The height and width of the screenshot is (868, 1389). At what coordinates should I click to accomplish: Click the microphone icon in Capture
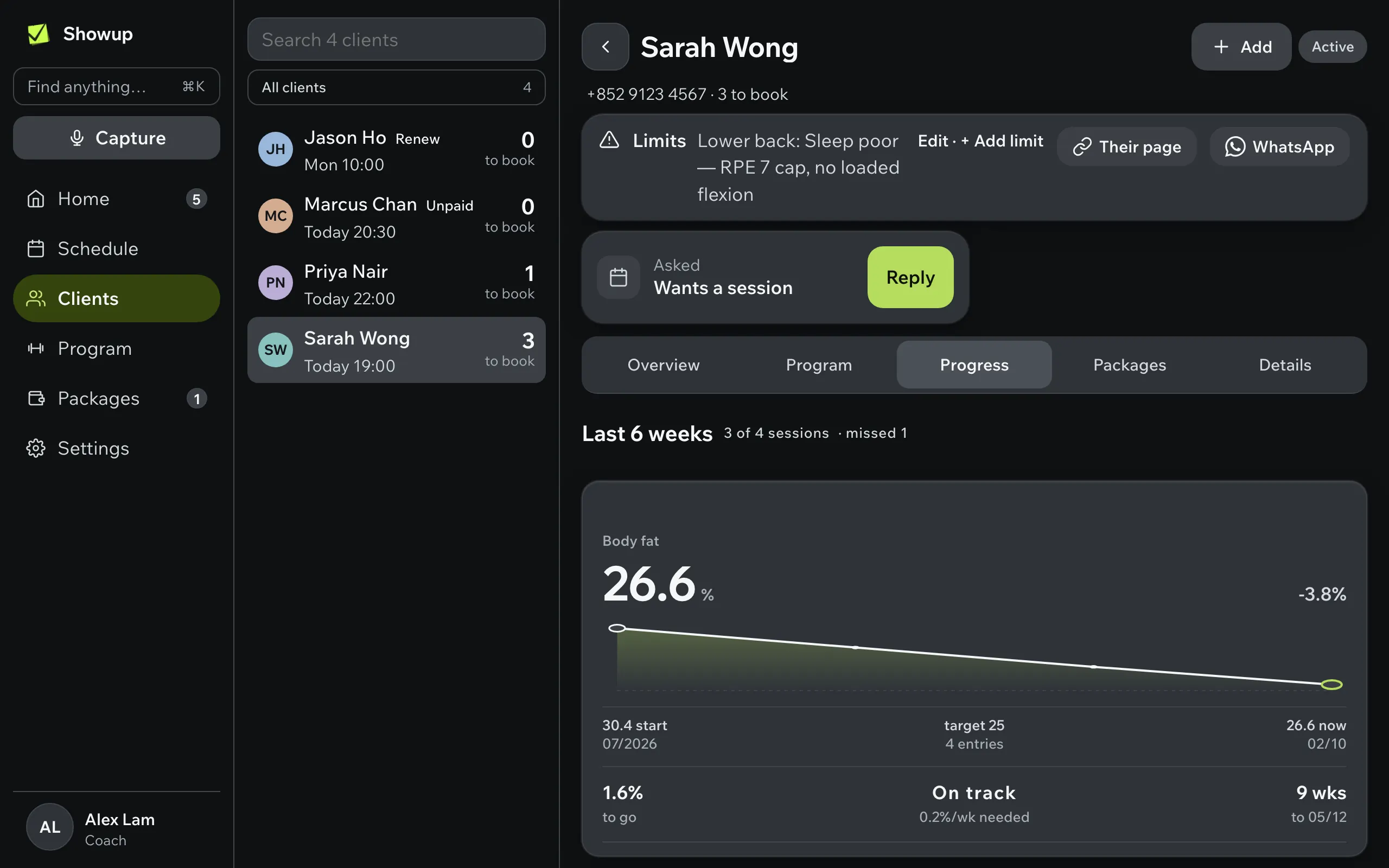coord(77,138)
